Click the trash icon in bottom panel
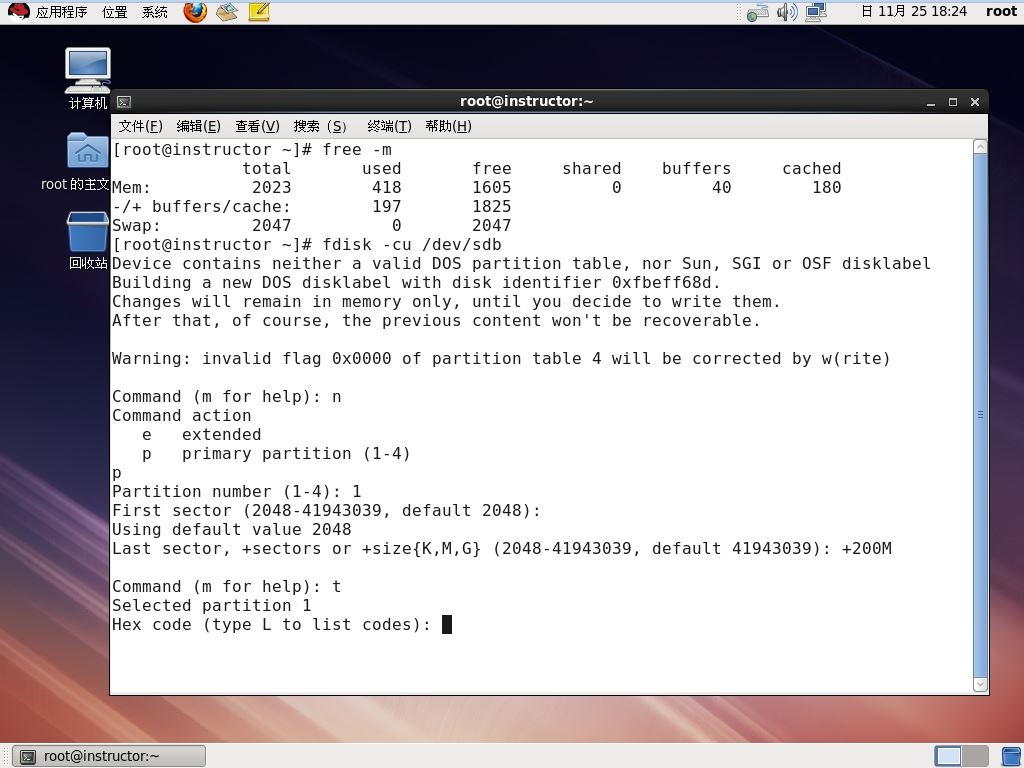 coord(1011,756)
